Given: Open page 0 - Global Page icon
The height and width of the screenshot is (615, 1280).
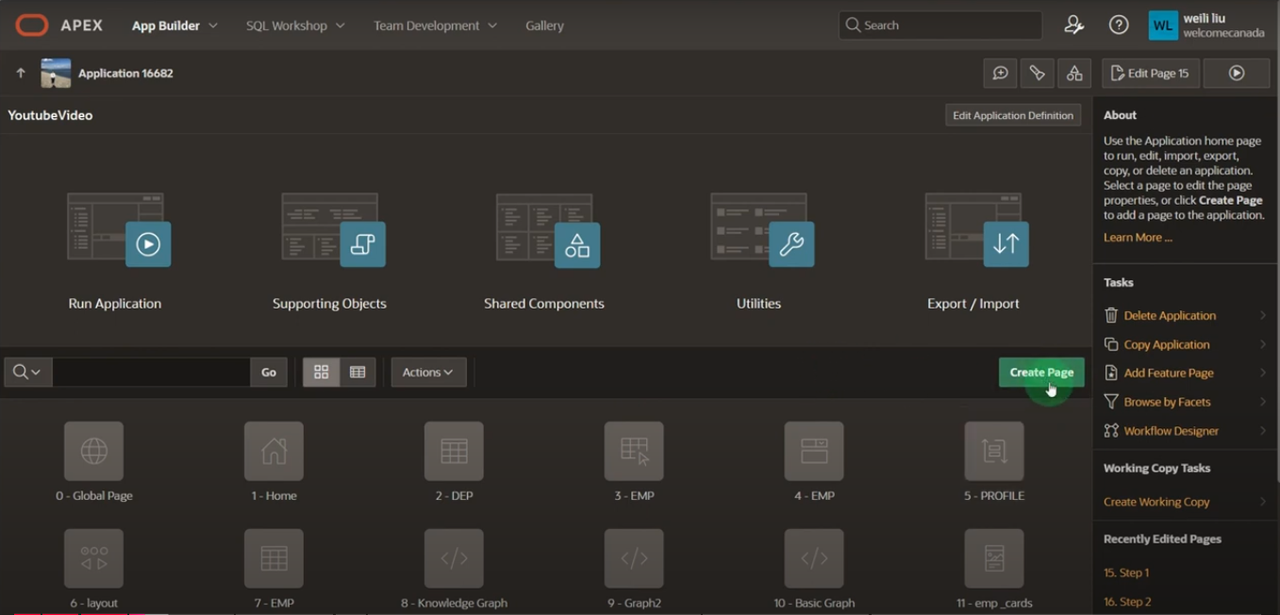Looking at the screenshot, I should tap(94, 451).
